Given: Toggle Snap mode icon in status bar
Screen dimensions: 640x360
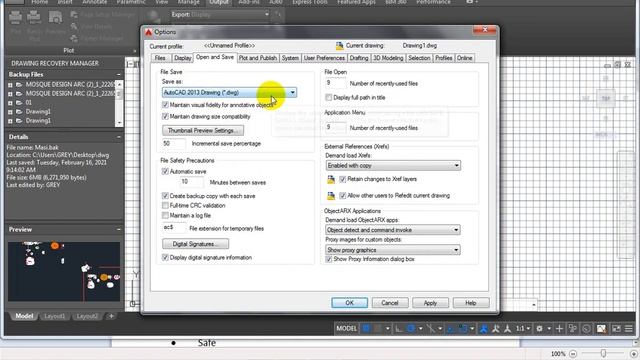Looking at the screenshot, I should [378, 328].
